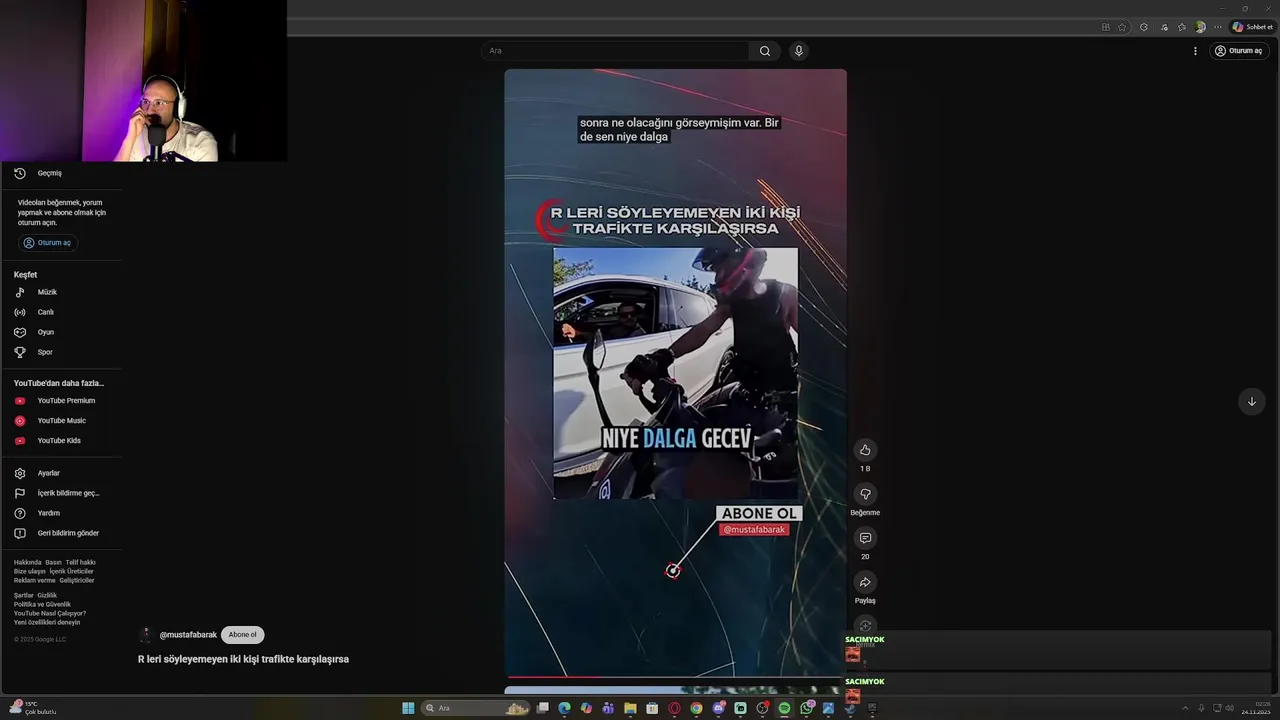Open Politika ve Güvenlik link
Image resolution: width=1280 pixels, height=720 pixels.
(x=42, y=605)
